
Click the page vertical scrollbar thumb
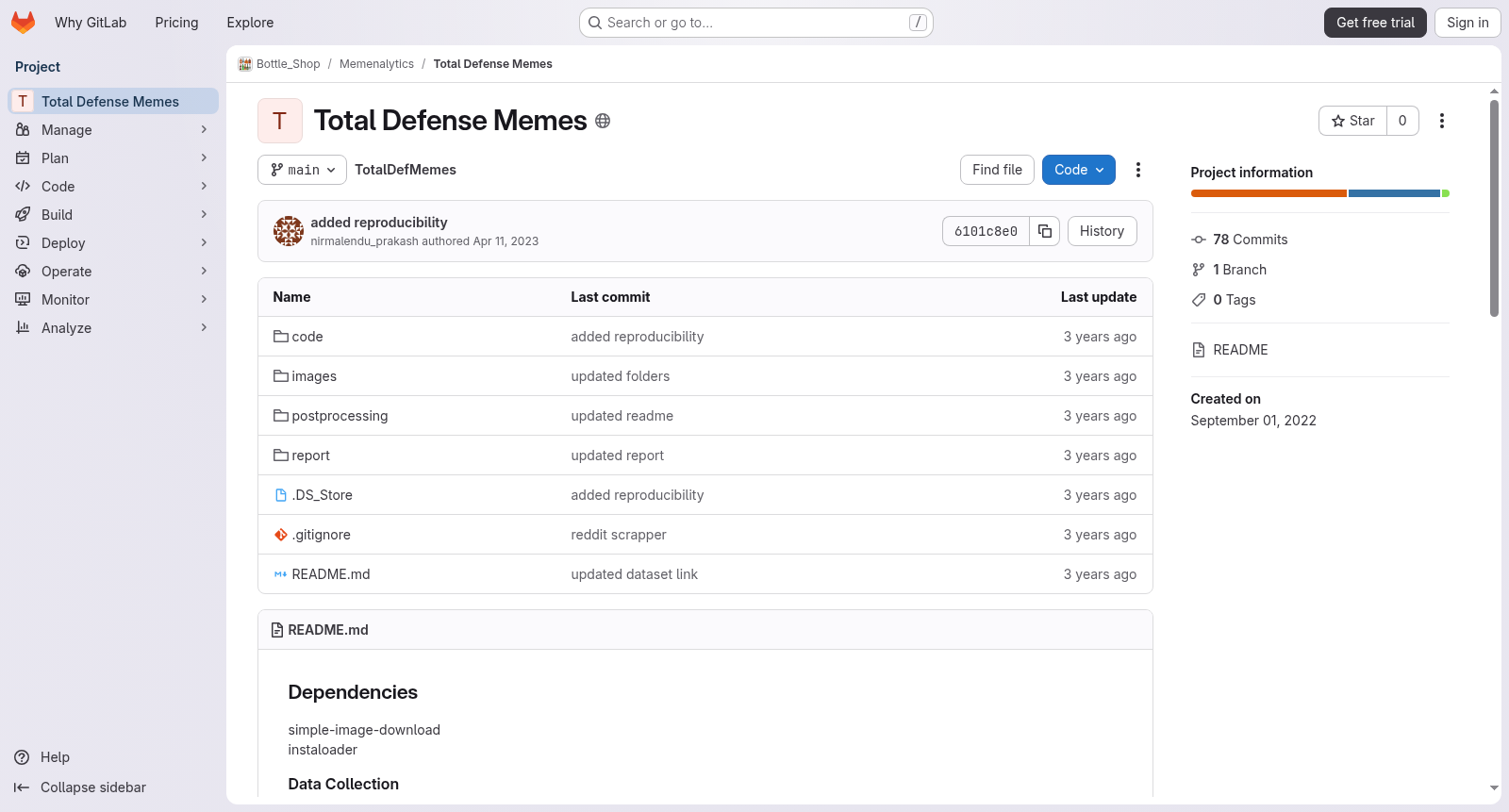pos(1494,208)
